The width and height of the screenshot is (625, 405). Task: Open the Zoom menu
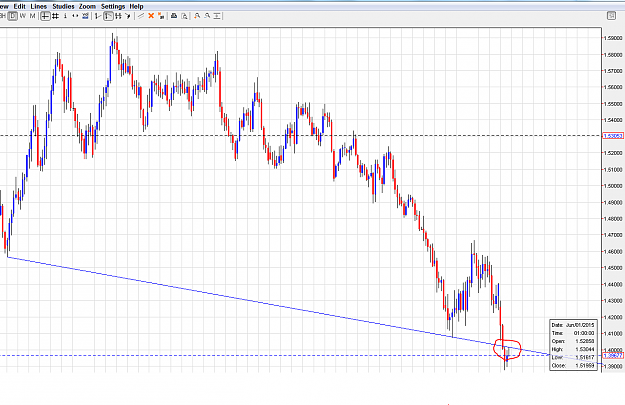coord(87,6)
